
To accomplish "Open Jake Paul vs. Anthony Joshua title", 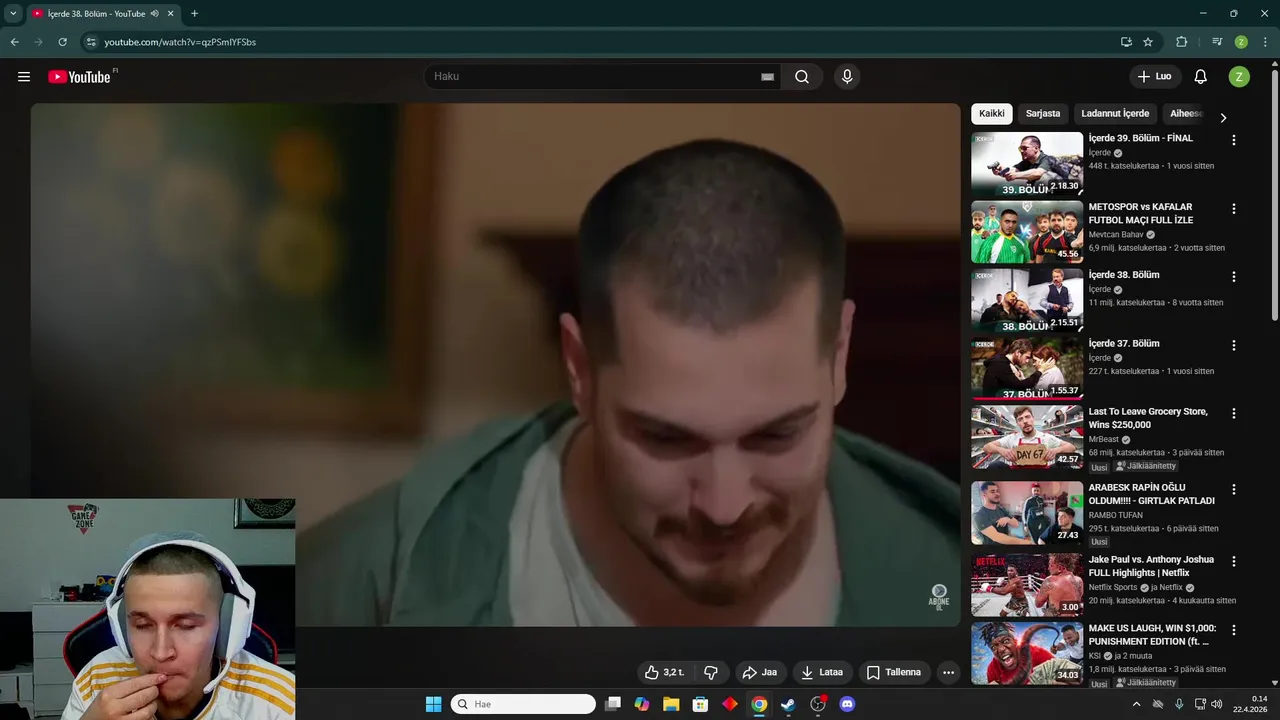I will 1151,566.
